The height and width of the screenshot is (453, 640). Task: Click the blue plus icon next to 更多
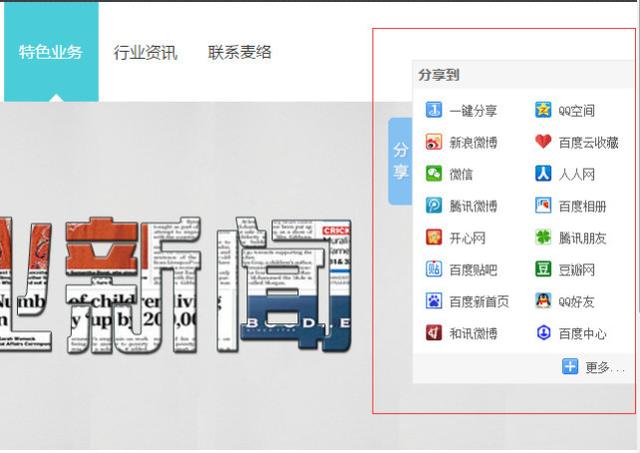tap(570, 366)
